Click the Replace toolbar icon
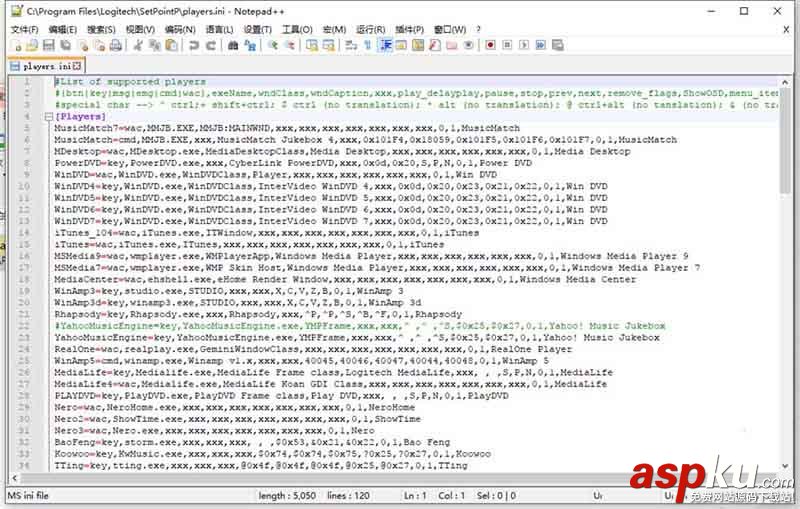Image resolution: width=800 pixels, height=509 pixels. coord(250,45)
